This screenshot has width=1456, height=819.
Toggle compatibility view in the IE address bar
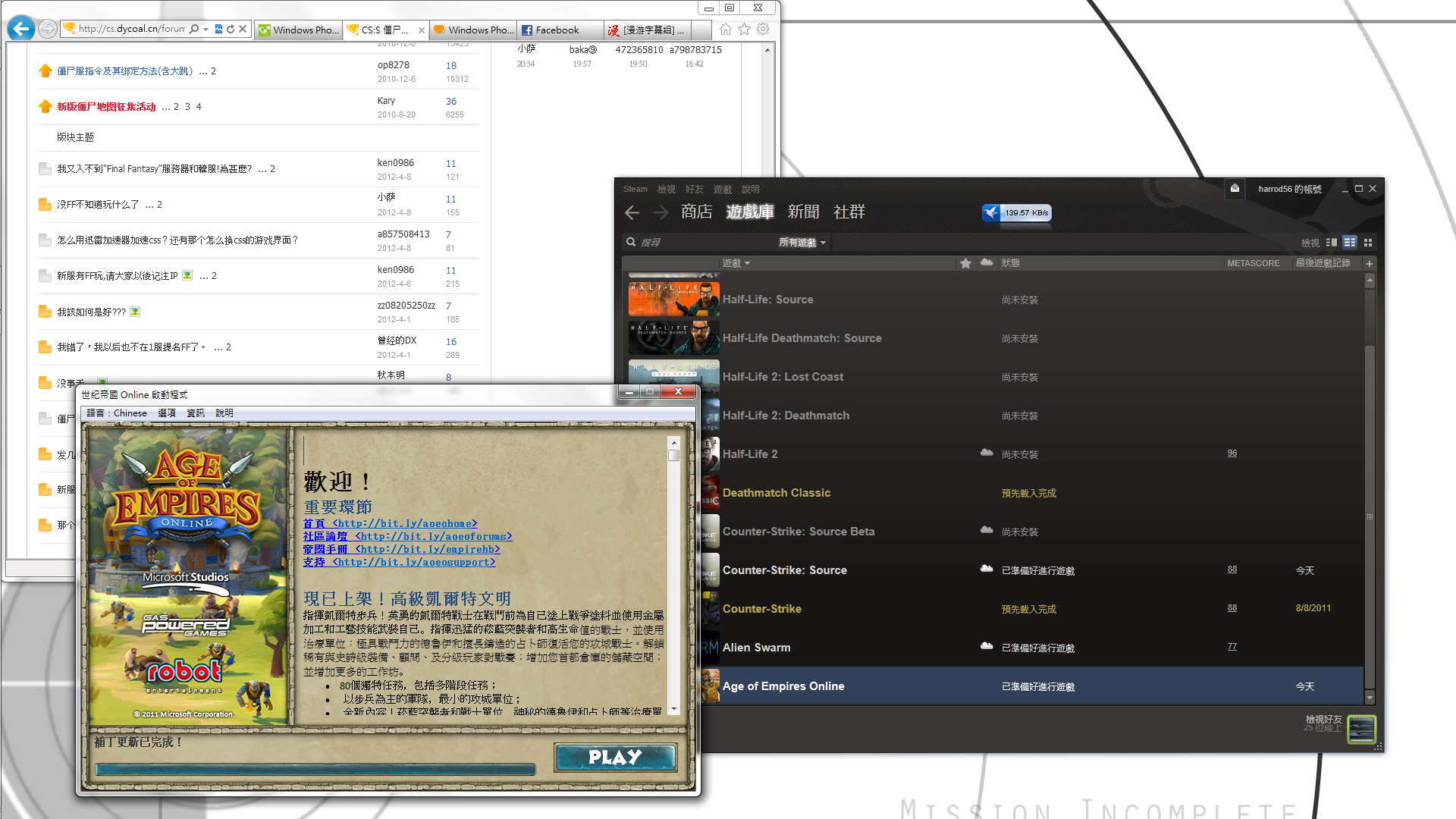(x=218, y=29)
